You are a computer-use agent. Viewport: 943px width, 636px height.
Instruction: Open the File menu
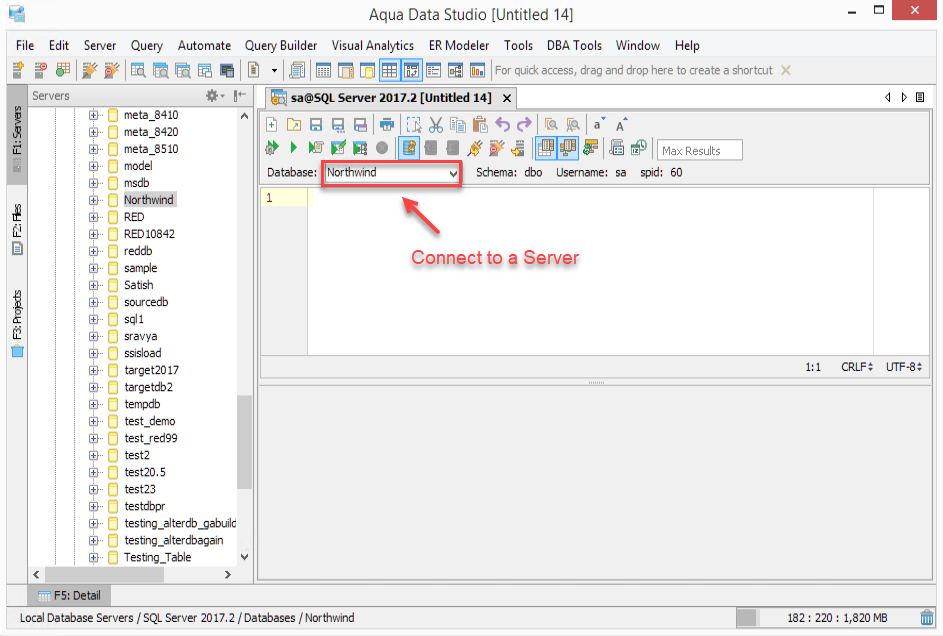(25, 46)
